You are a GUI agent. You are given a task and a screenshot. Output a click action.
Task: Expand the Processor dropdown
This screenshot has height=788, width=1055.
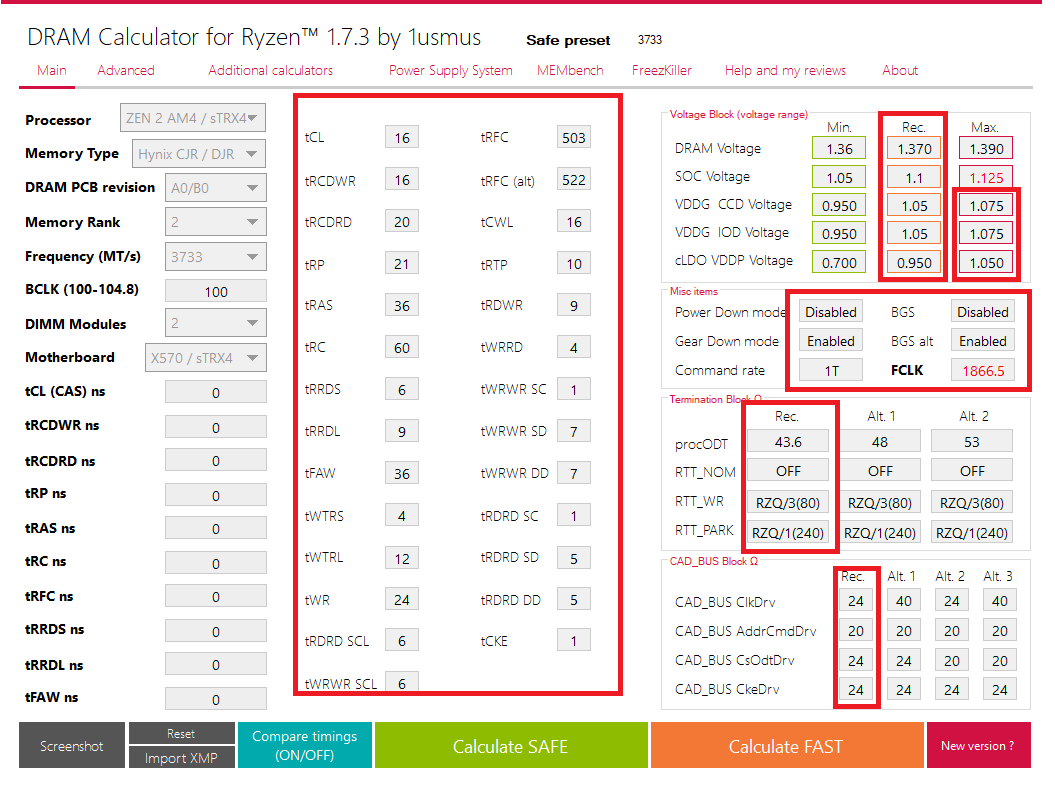[x=192, y=118]
